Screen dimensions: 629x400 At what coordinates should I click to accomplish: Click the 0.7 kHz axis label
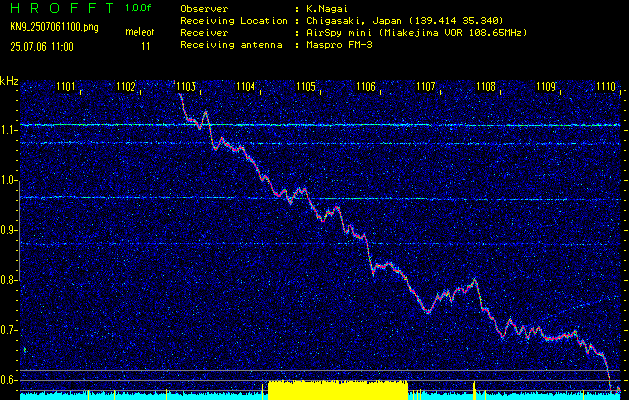coord(9,330)
